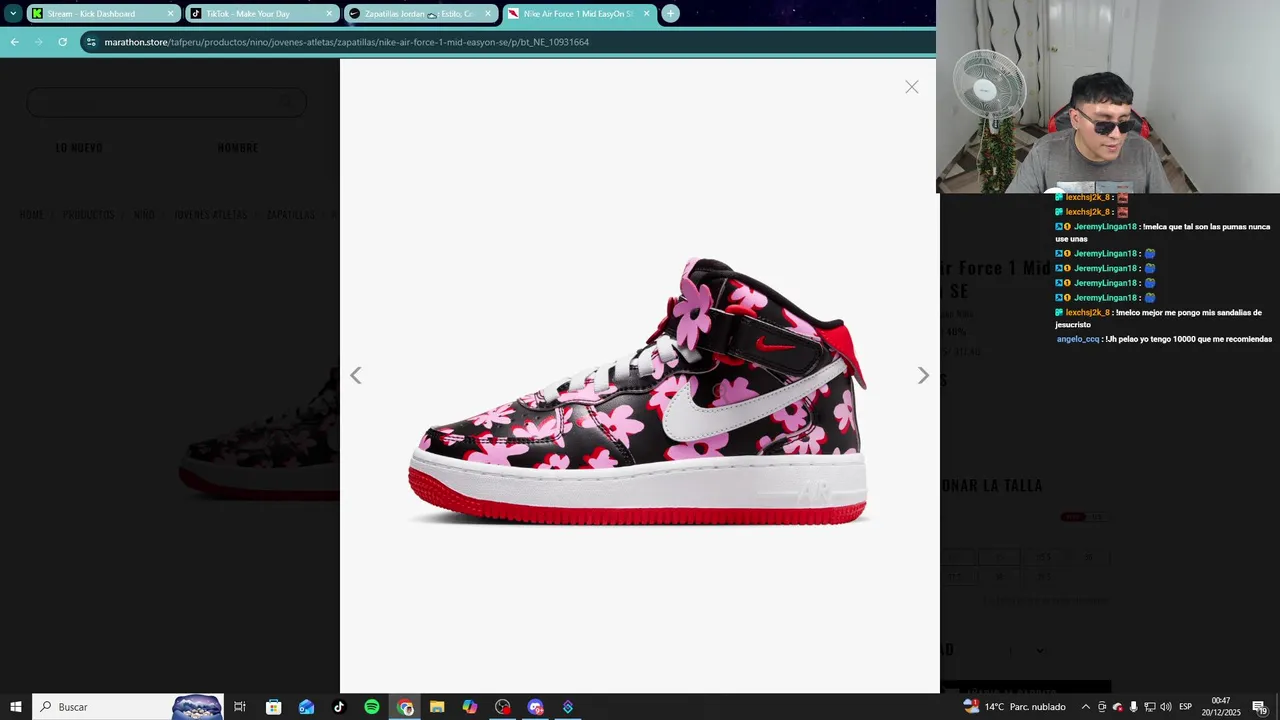Open TikTok app from the taskbar

point(339,707)
